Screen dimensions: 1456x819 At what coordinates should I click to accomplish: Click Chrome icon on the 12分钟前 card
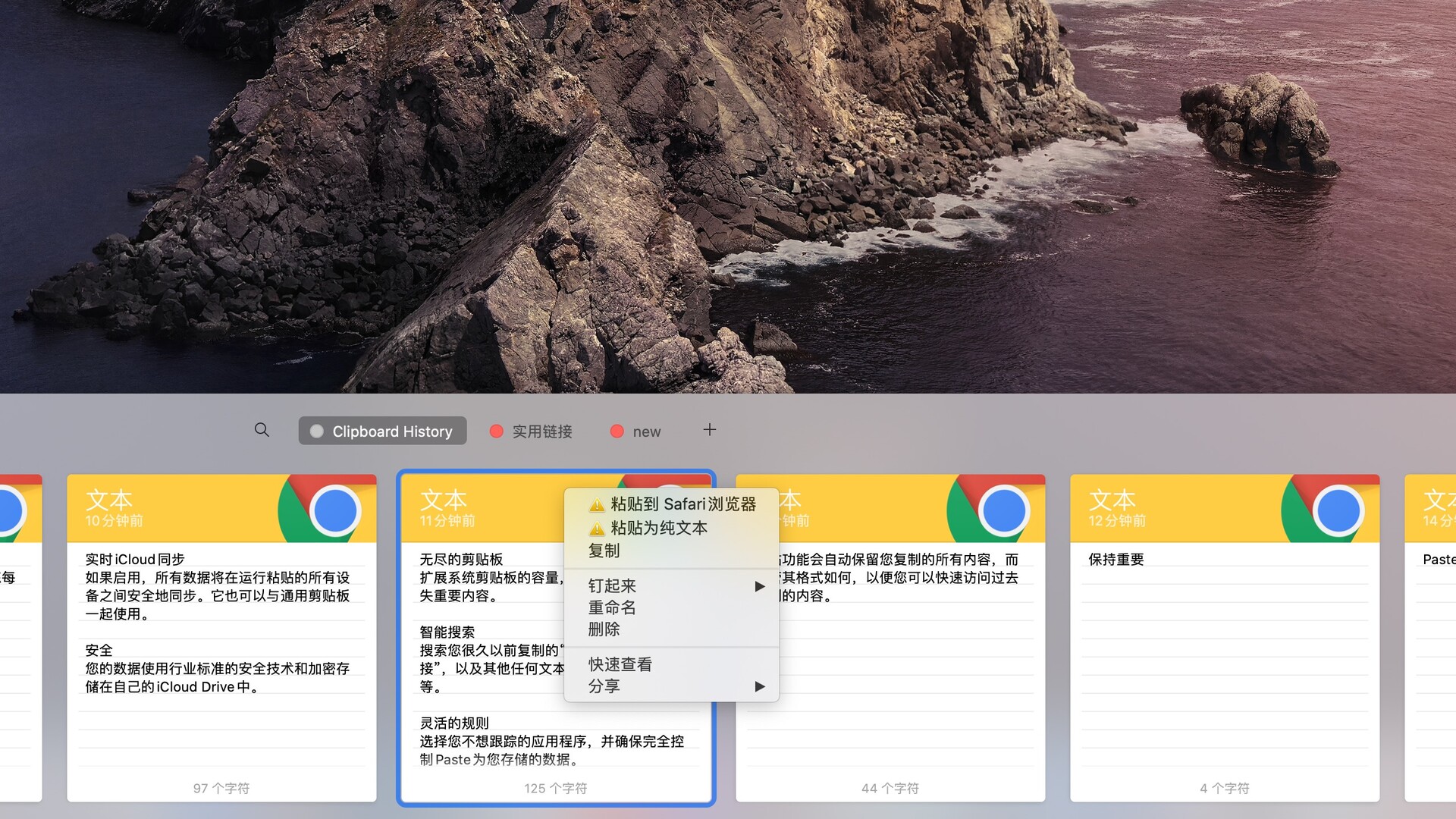click(1338, 510)
